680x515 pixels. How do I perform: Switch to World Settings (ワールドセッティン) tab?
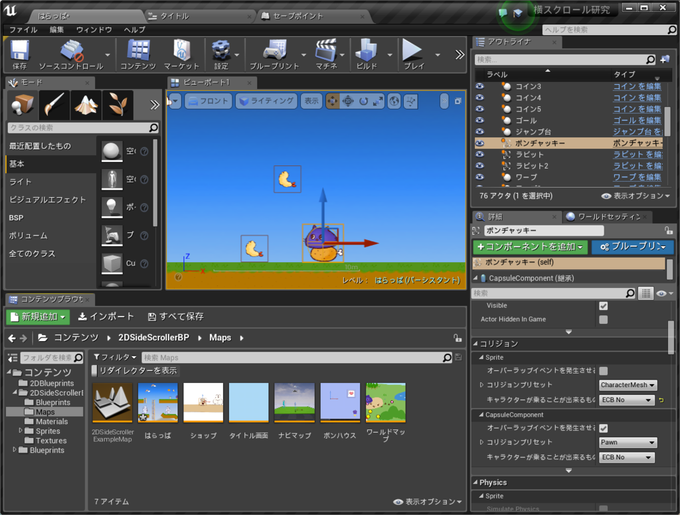(x=608, y=217)
